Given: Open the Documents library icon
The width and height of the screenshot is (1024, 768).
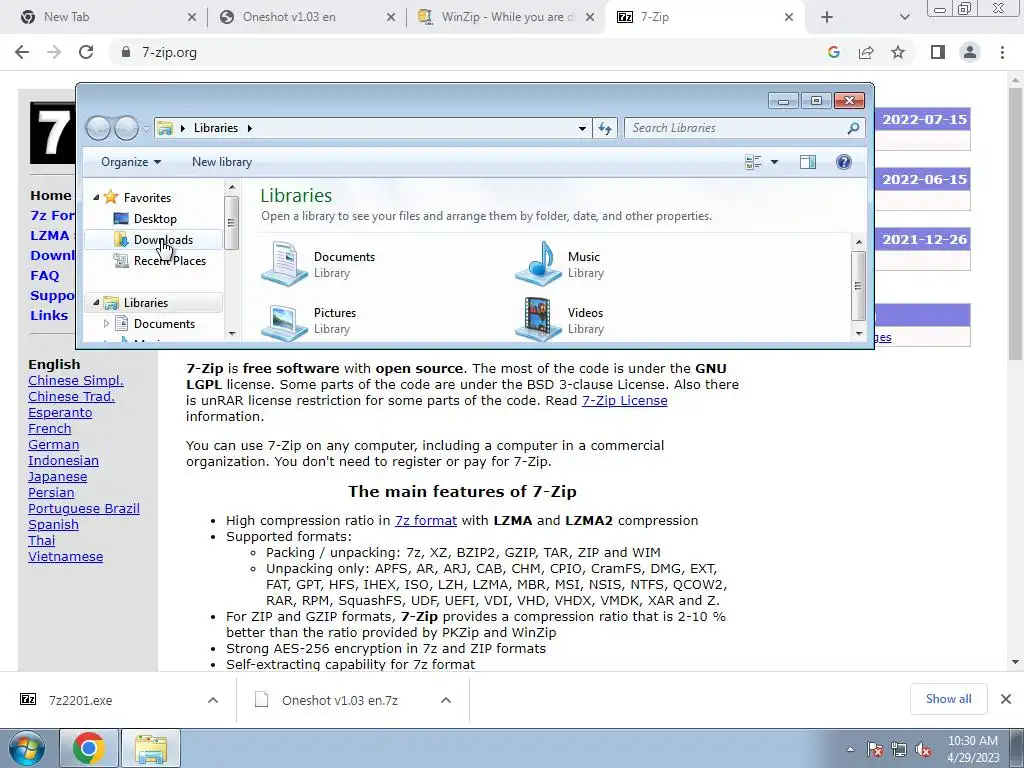Looking at the screenshot, I should click(284, 264).
